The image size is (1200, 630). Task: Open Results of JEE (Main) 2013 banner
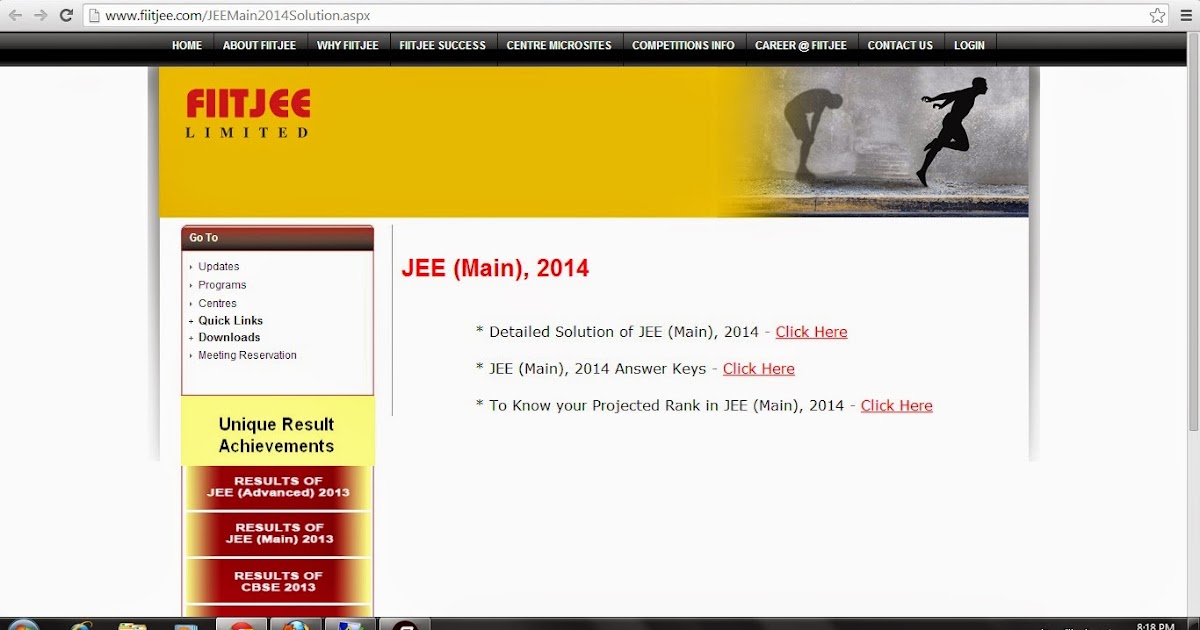(x=278, y=534)
